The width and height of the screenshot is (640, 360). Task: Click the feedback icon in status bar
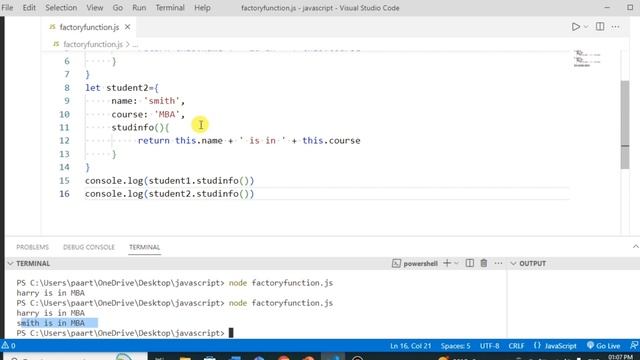(633, 346)
